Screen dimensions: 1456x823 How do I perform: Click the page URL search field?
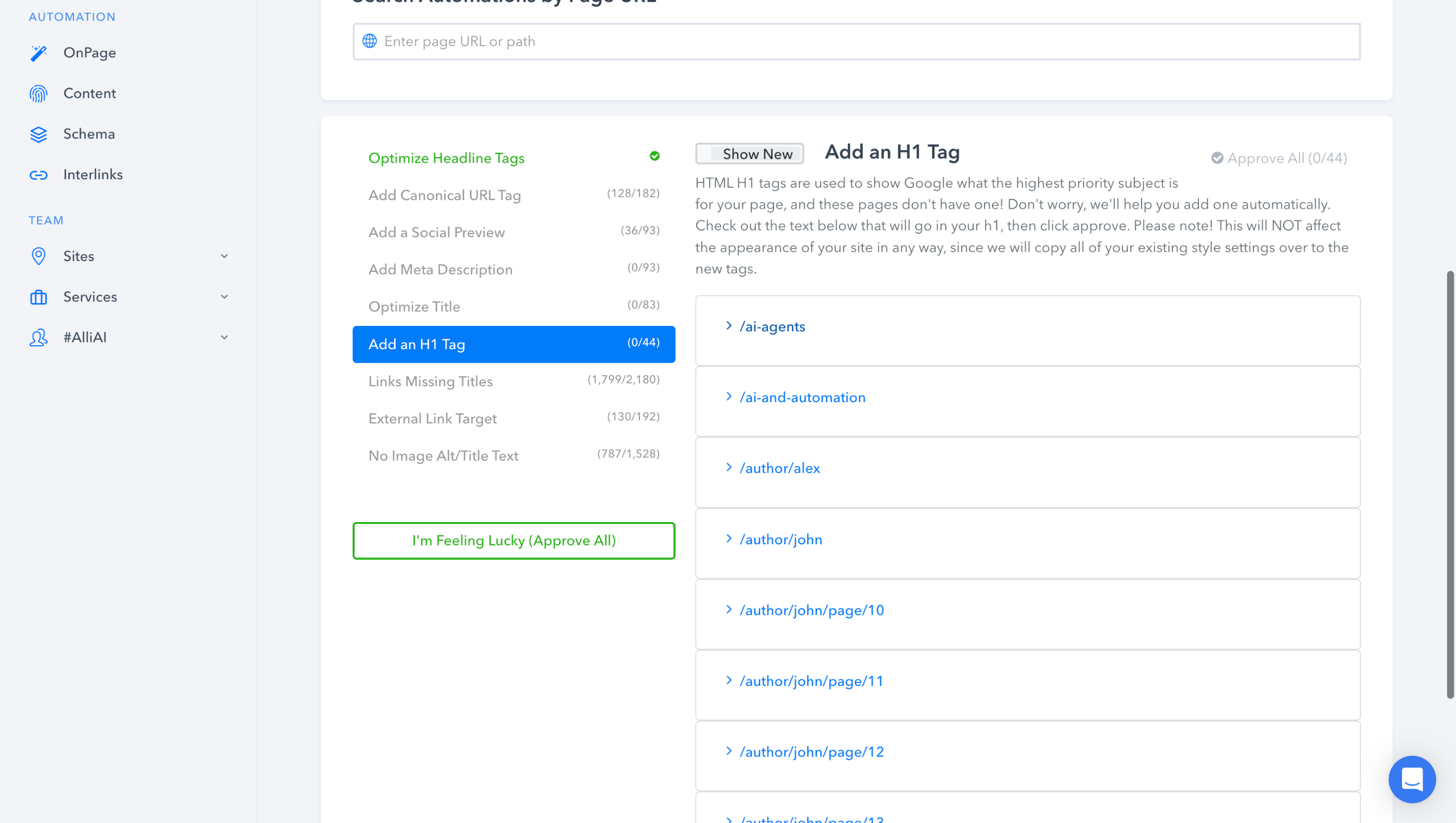[x=856, y=42]
